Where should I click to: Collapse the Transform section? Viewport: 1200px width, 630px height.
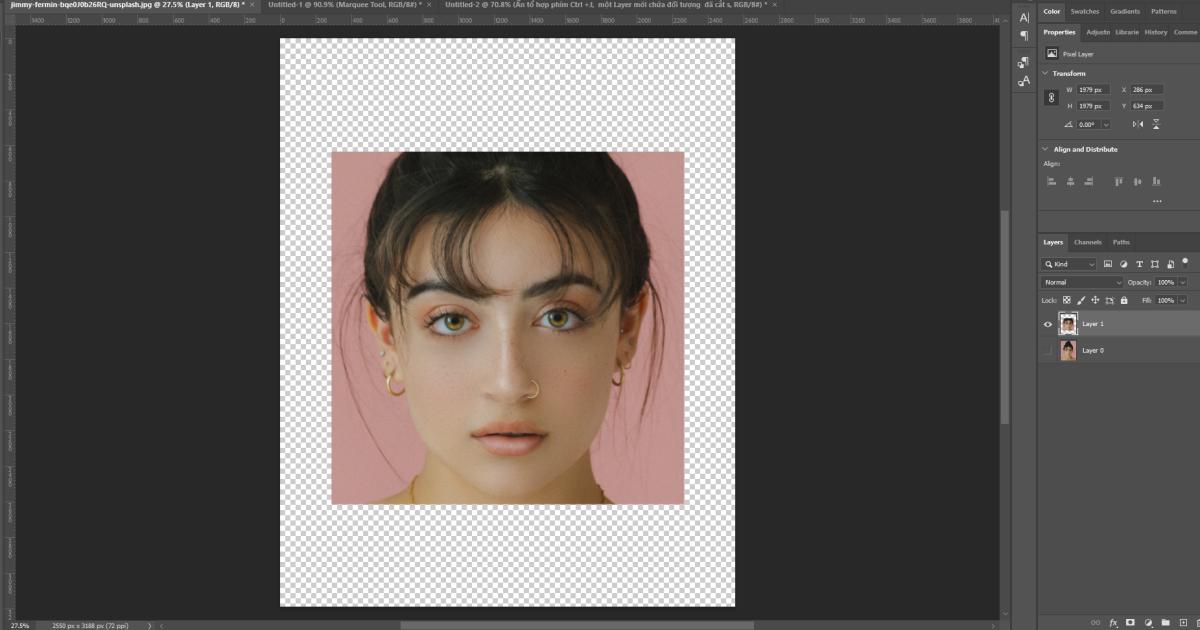click(x=1046, y=73)
